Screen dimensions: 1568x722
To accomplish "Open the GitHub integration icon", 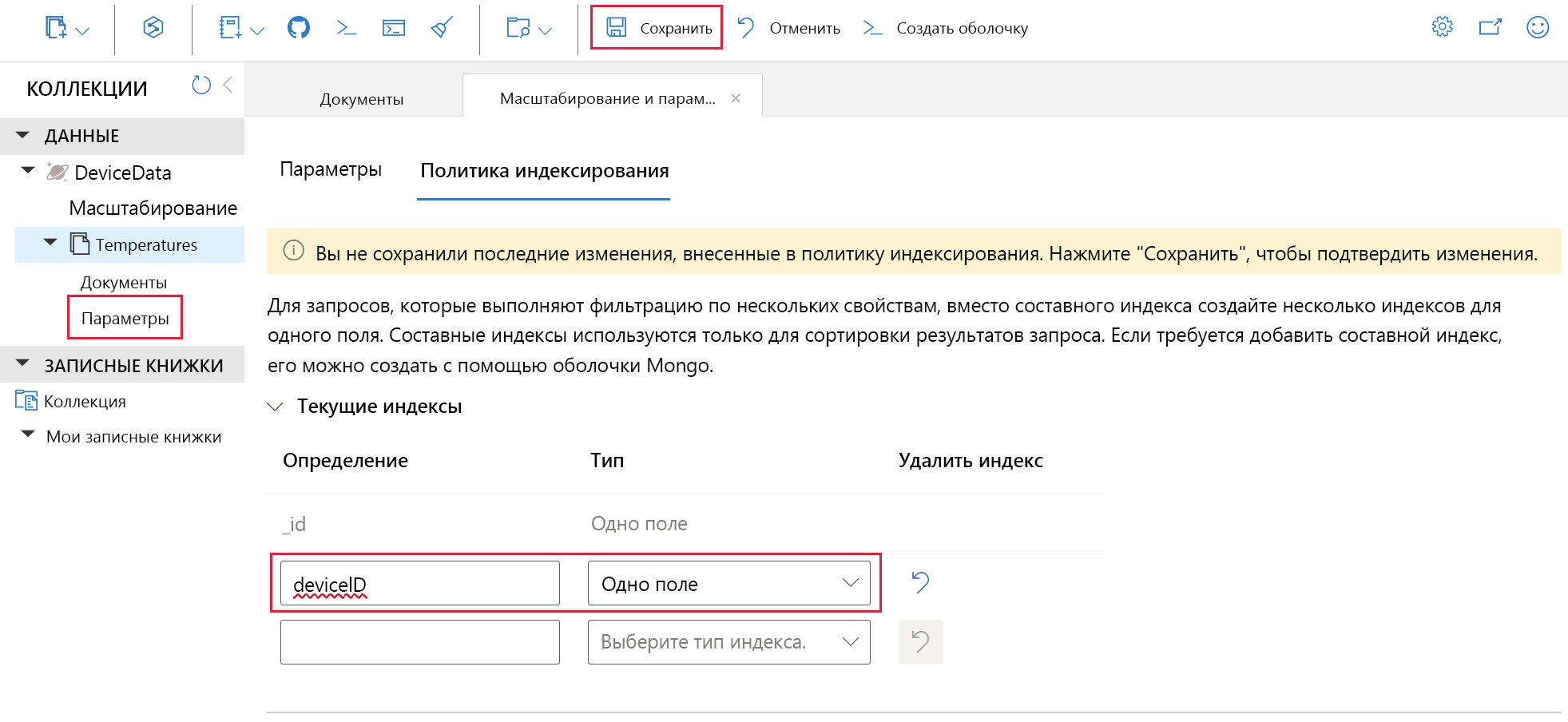I will pos(298,28).
